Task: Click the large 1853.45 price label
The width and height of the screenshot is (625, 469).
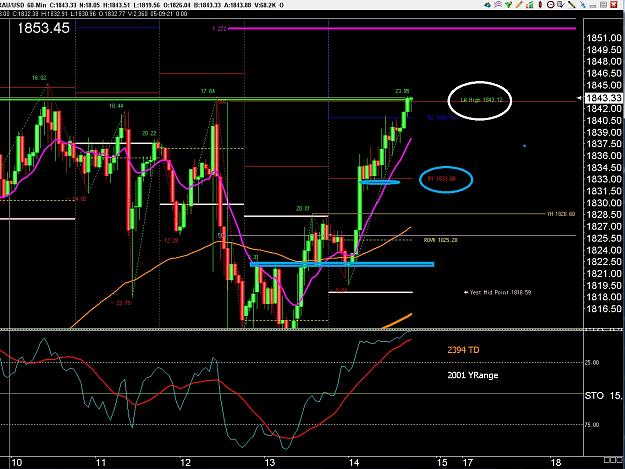Action: (43, 28)
